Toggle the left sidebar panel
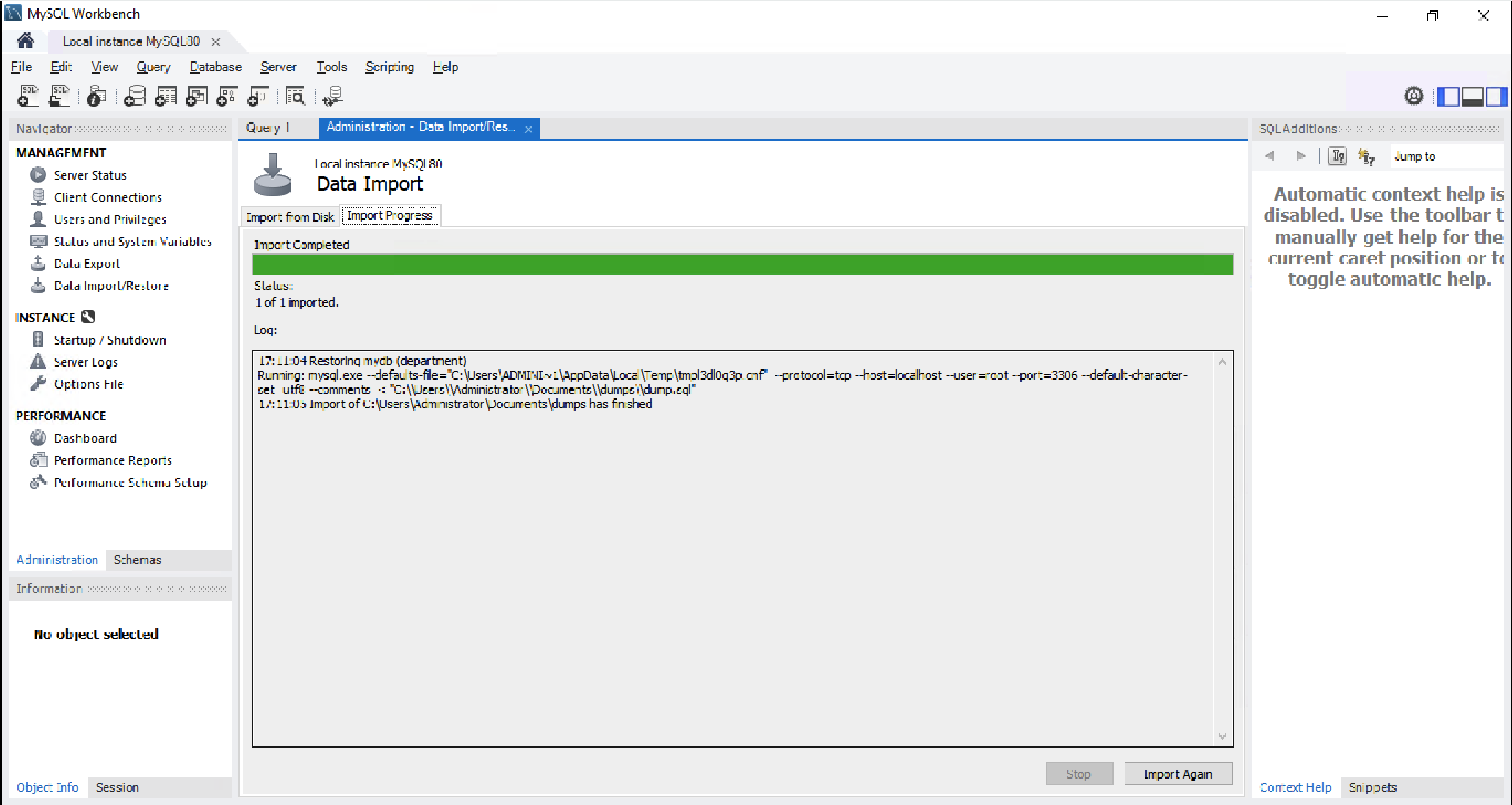The width and height of the screenshot is (1512, 805). (1448, 97)
